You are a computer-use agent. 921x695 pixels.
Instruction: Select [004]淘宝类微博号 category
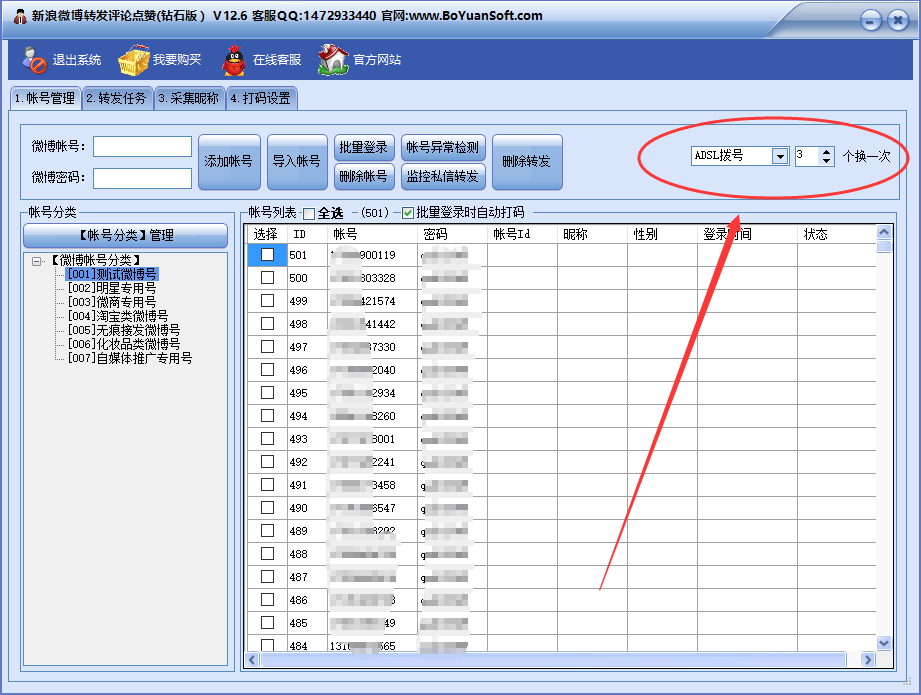[x=118, y=316]
